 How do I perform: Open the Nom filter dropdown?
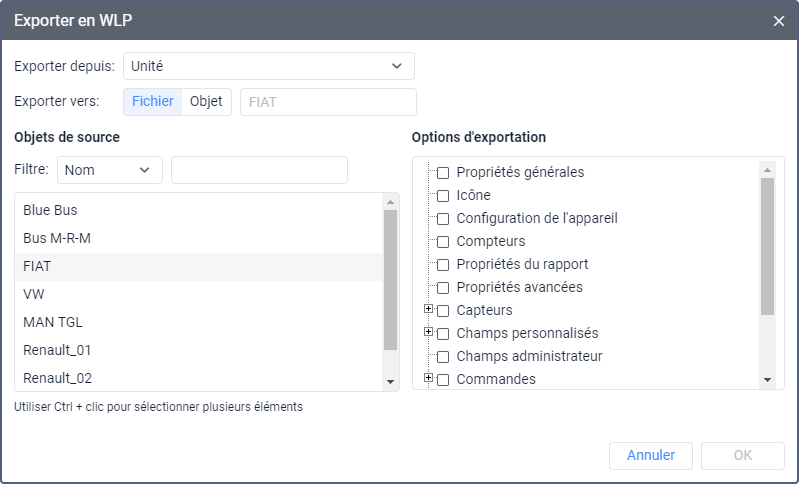[110, 170]
